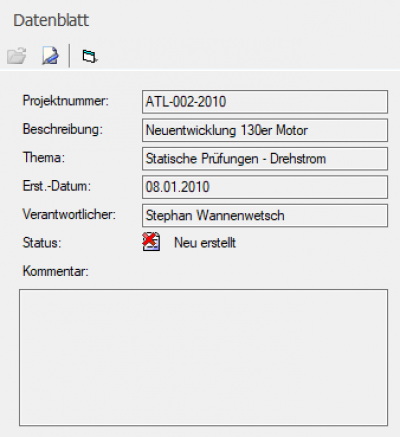The height and width of the screenshot is (437, 400).
Task: Click the Thema label
Action: (44, 158)
